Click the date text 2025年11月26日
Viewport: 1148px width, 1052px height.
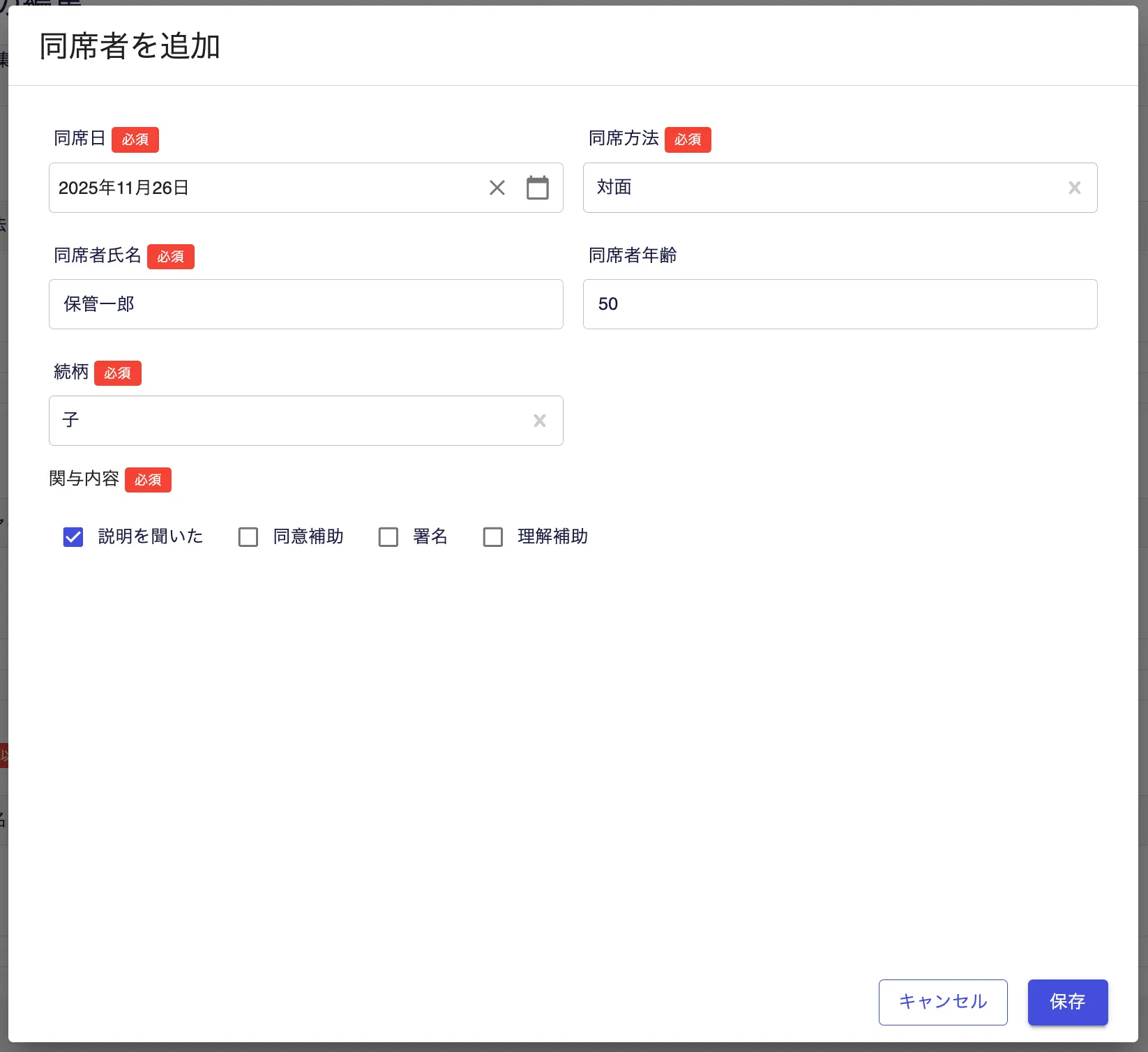tap(124, 188)
